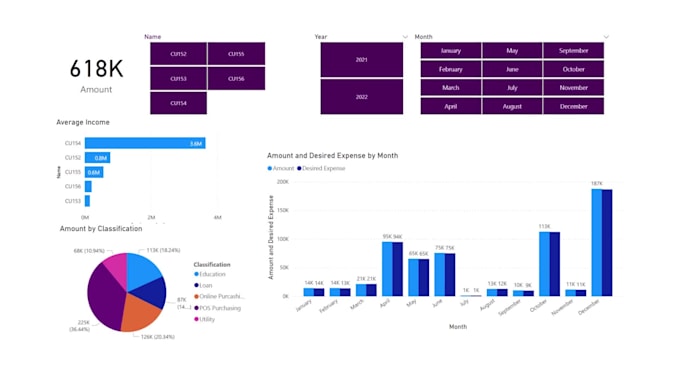680x383 pixels.
Task: Select March in the Month slicer
Action: (451, 88)
